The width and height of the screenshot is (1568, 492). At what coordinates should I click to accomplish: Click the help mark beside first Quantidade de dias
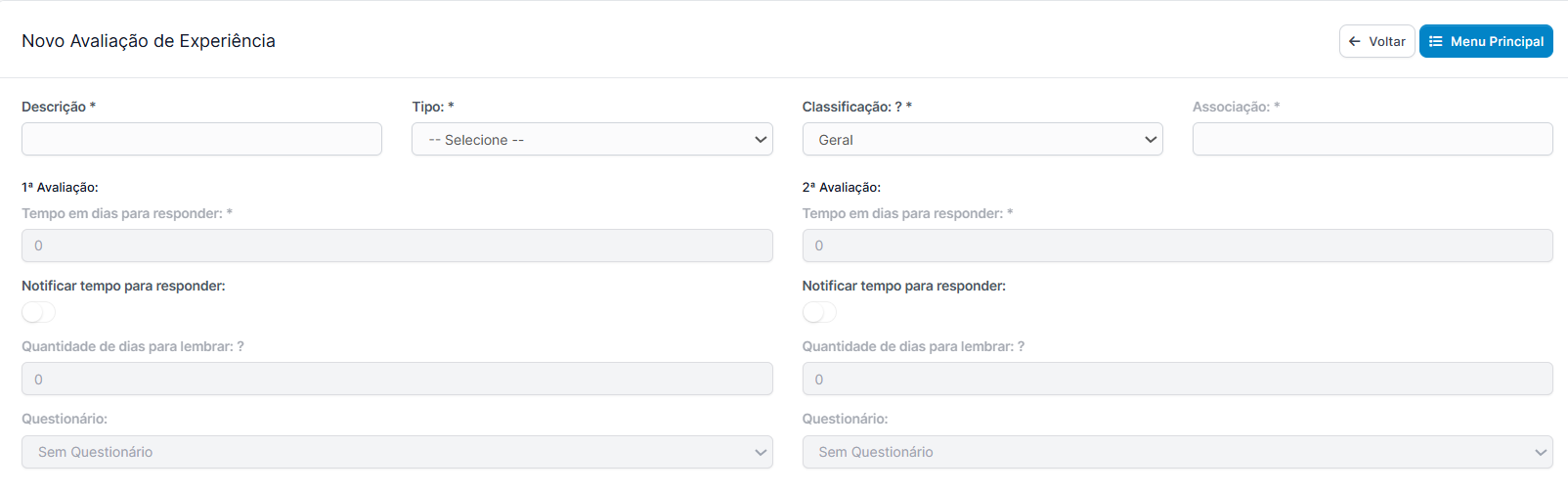coord(240,346)
